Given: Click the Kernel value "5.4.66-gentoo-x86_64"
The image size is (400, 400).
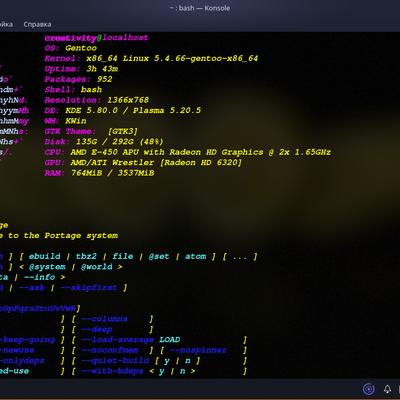Looking at the screenshot, I should [x=206, y=58].
